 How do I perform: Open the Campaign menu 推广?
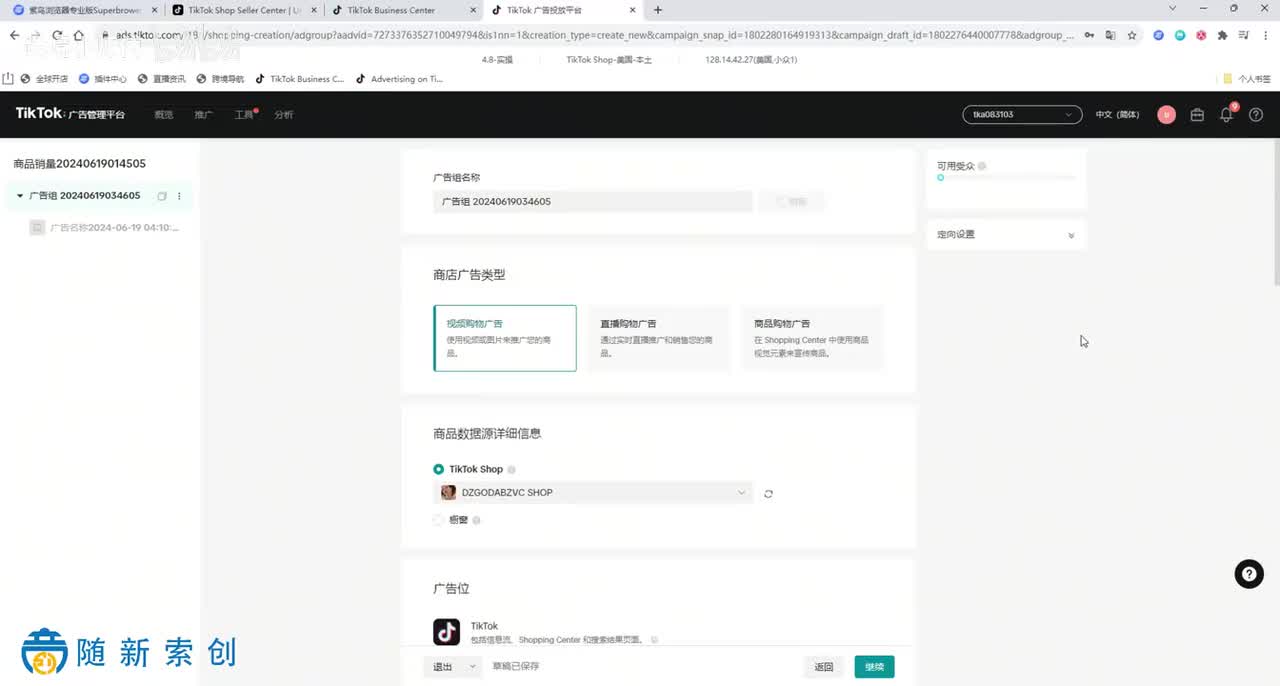pos(203,115)
